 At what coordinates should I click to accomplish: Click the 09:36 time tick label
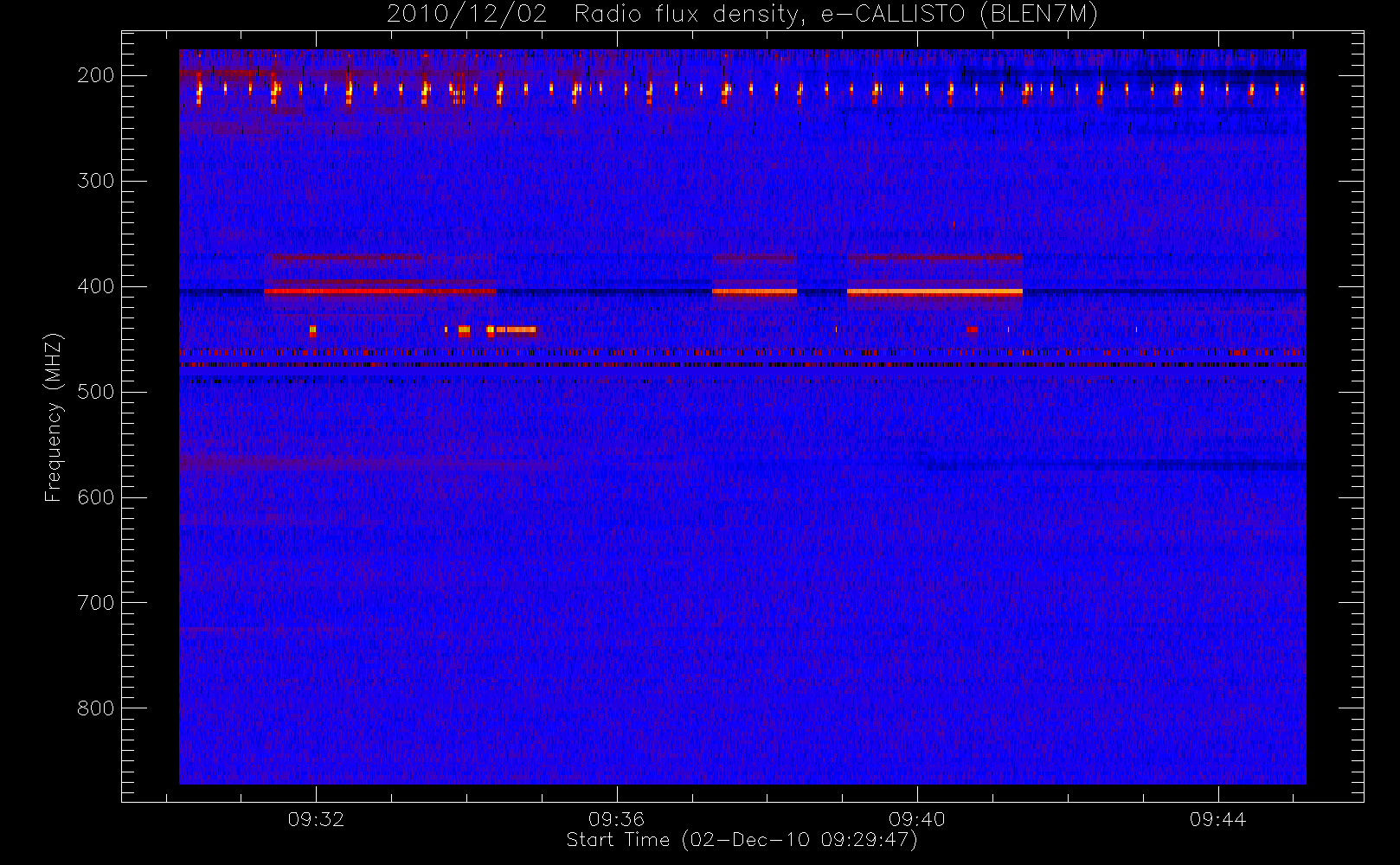[x=616, y=819]
